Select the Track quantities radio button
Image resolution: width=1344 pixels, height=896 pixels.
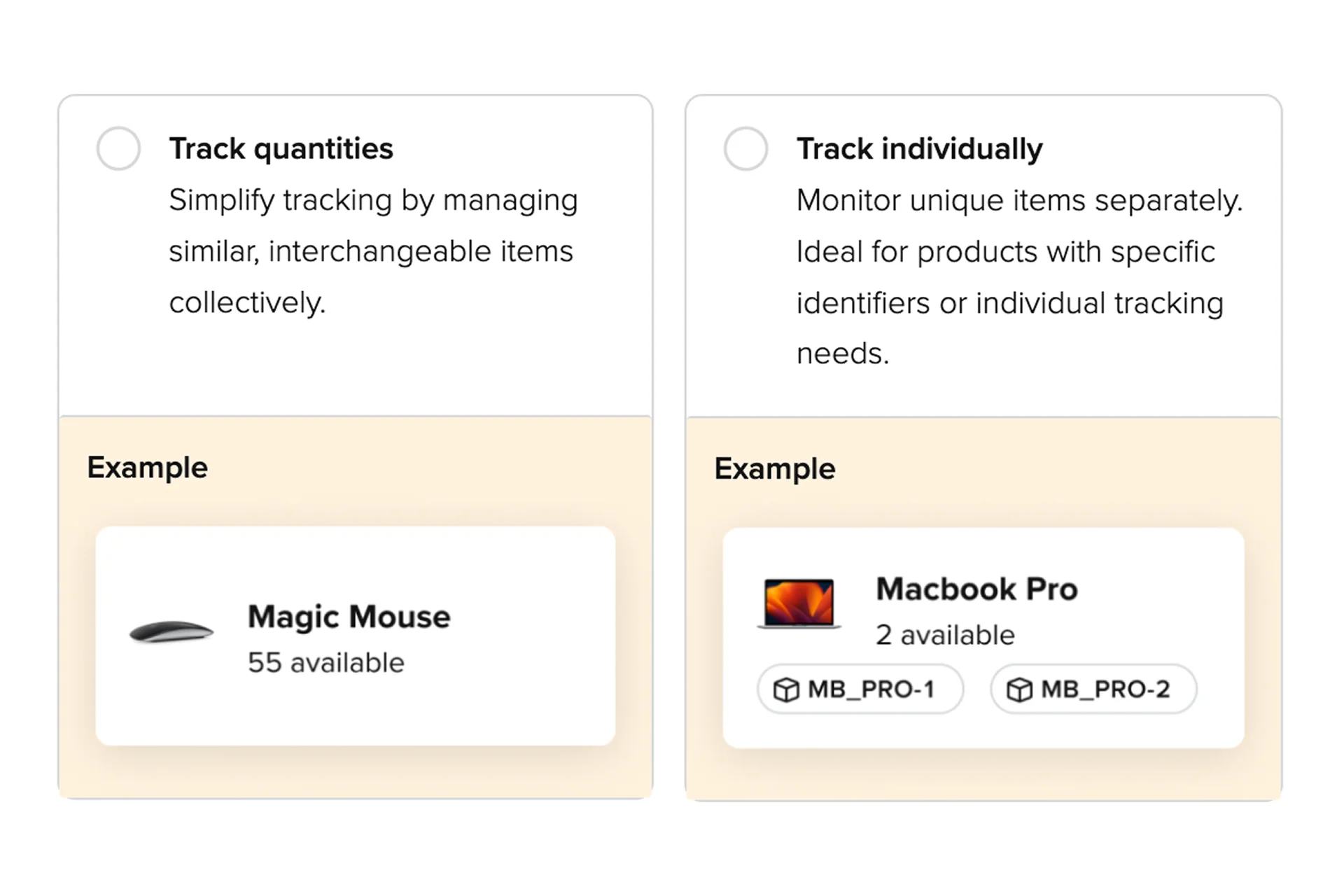tap(118, 148)
